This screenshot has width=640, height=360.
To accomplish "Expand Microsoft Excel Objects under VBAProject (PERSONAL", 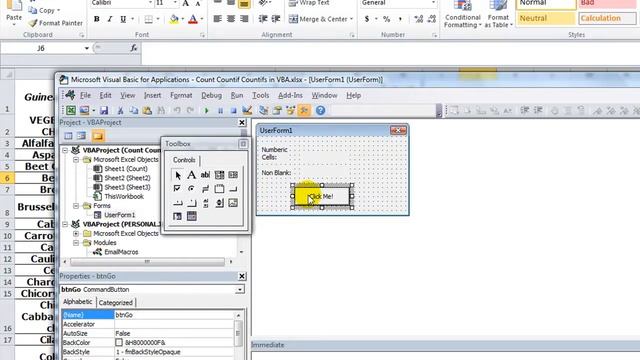I will click(x=76, y=233).
